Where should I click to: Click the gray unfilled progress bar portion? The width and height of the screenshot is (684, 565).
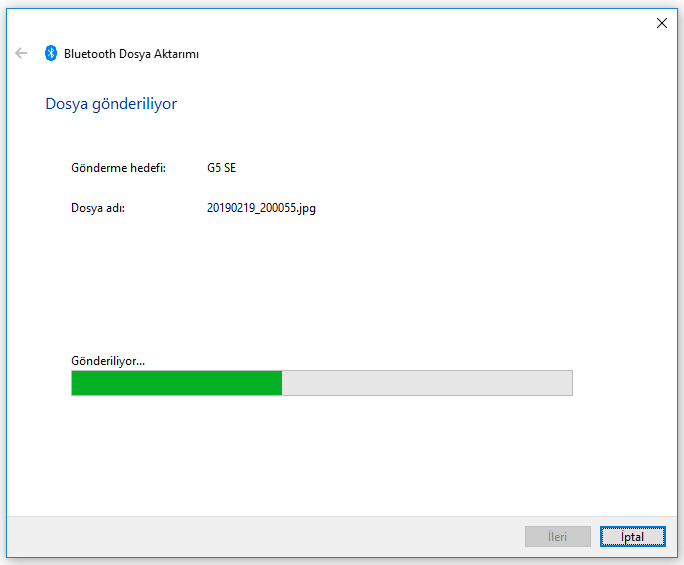427,383
